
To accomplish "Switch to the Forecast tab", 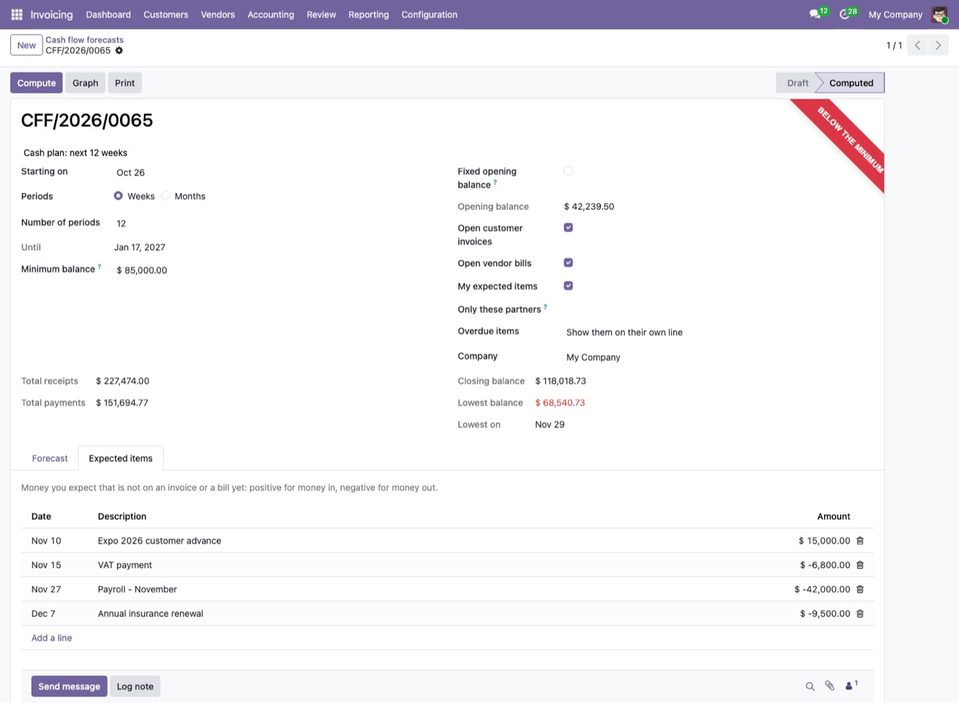I will coord(50,458).
